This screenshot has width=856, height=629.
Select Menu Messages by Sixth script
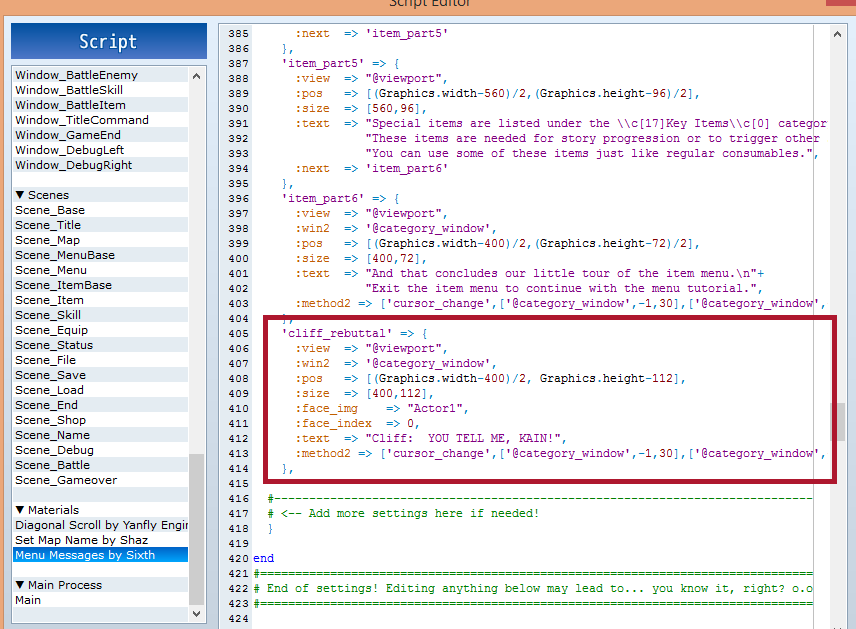[100, 555]
